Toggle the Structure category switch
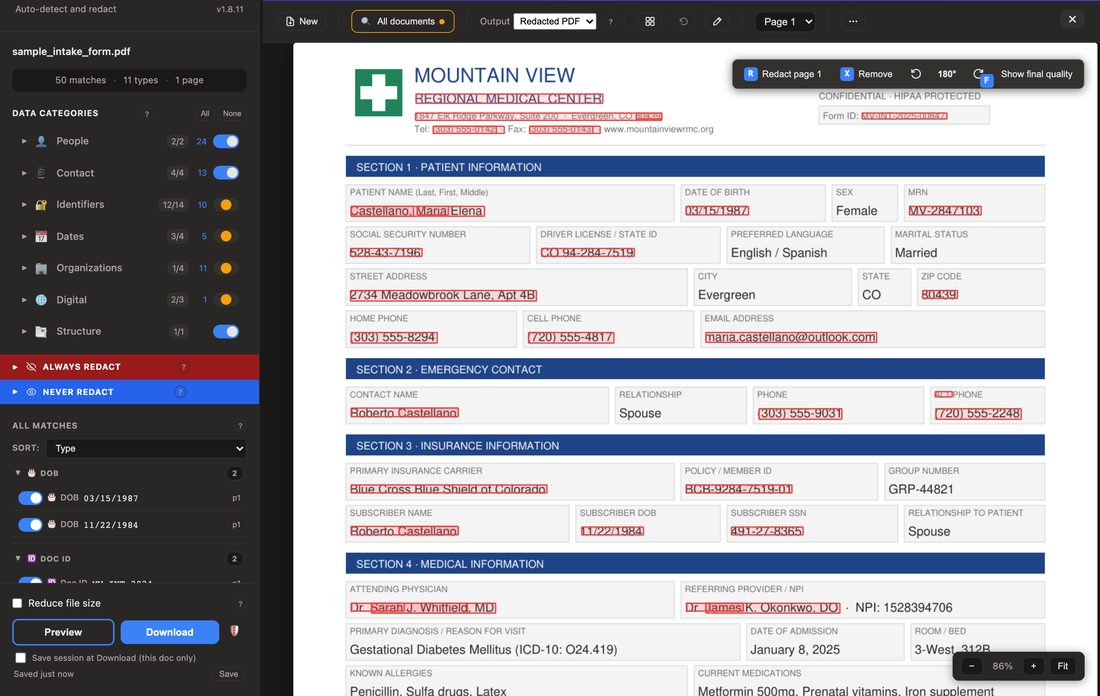1100x696 pixels. click(x=226, y=331)
